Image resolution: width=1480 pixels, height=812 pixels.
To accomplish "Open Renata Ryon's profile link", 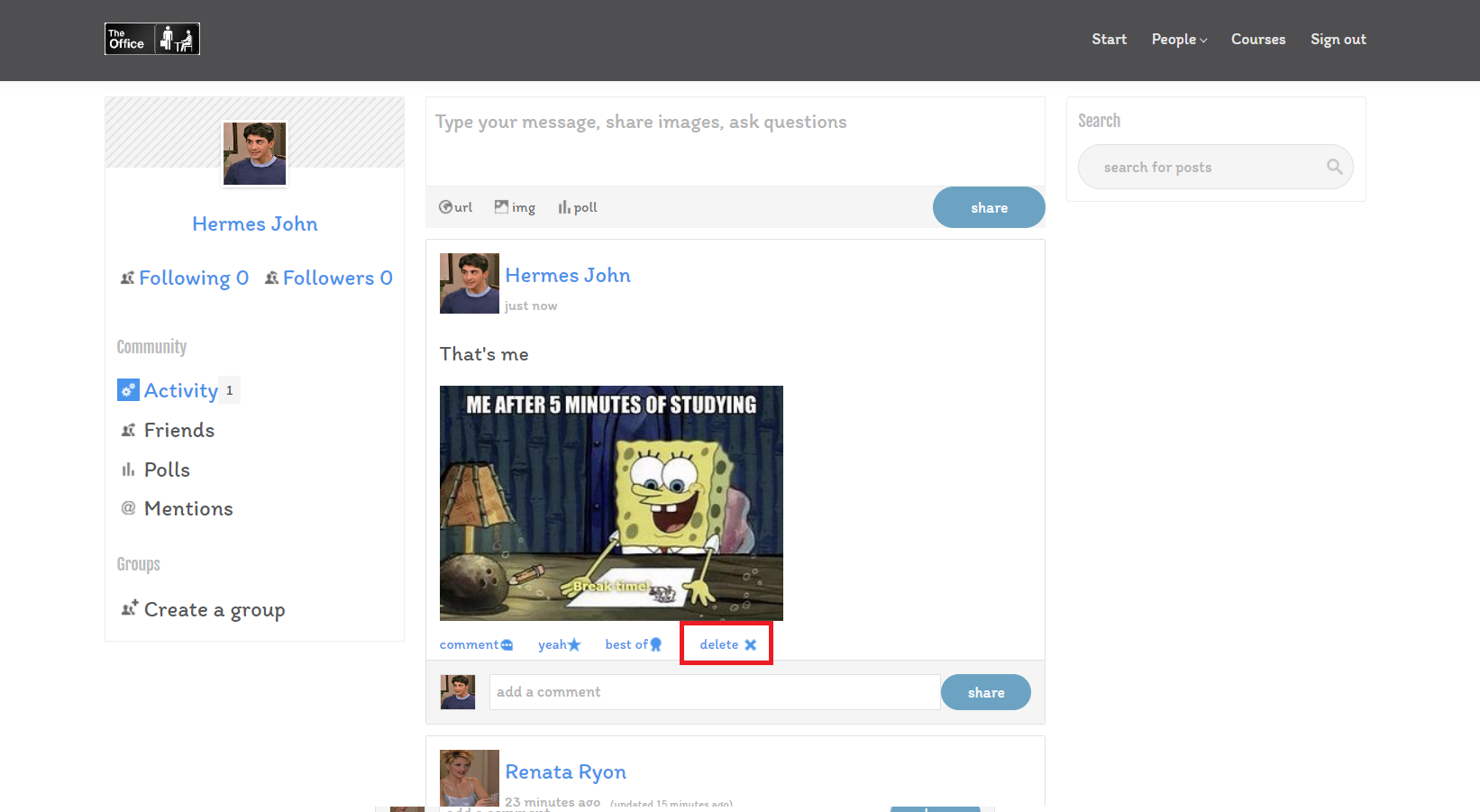I will [566, 772].
